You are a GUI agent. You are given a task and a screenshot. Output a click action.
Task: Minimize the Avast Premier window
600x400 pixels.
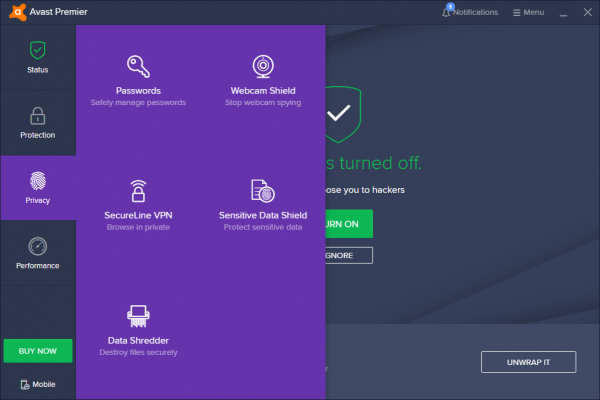click(563, 13)
